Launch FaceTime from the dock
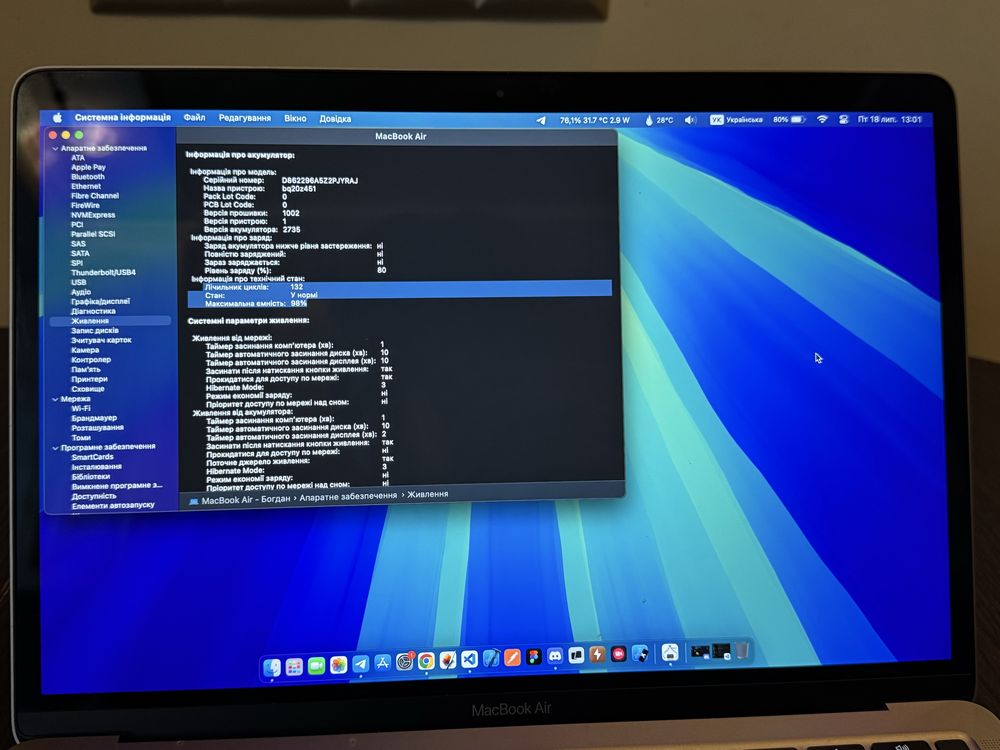The width and height of the screenshot is (1000, 750). 316,666
